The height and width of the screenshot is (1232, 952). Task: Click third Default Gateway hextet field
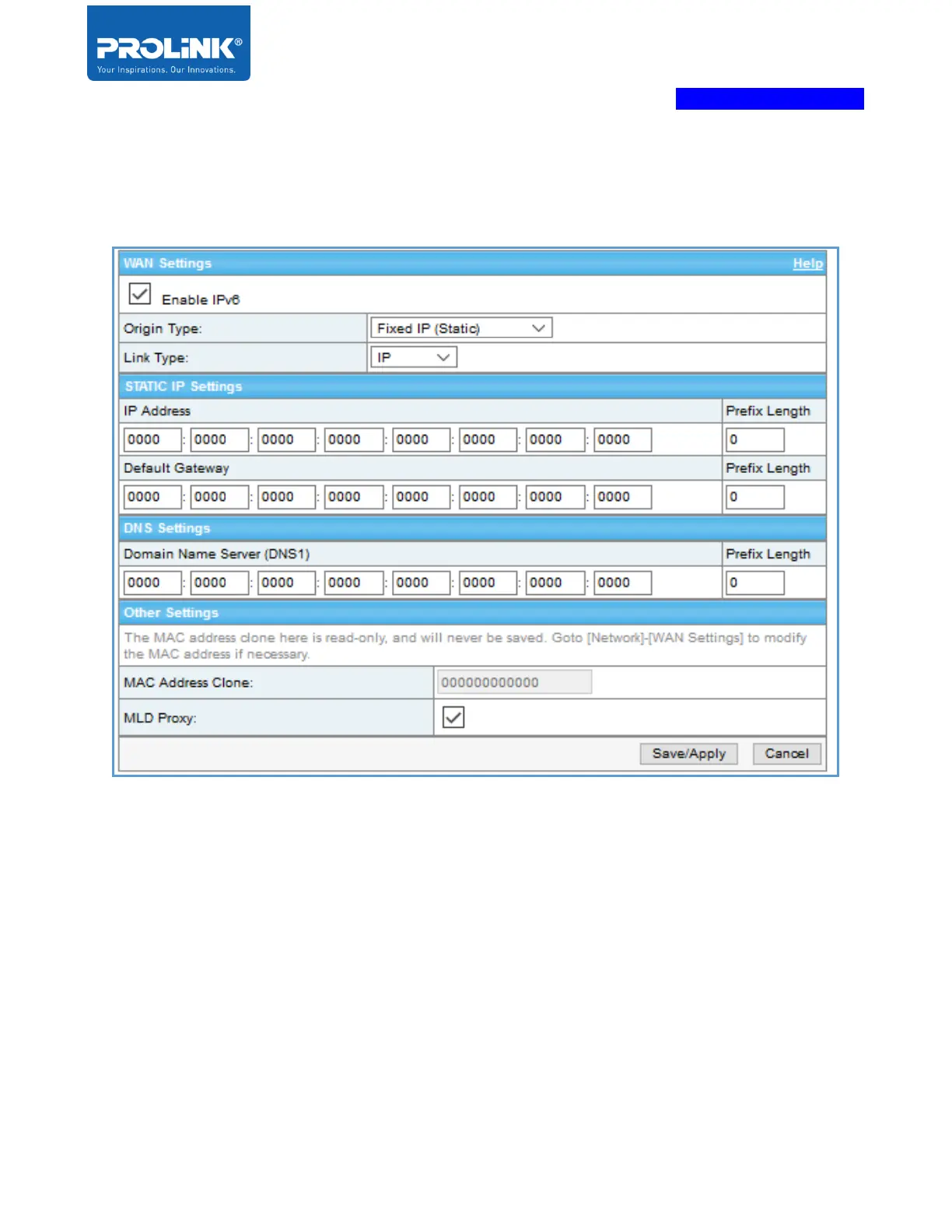pyautogui.click(x=287, y=497)
